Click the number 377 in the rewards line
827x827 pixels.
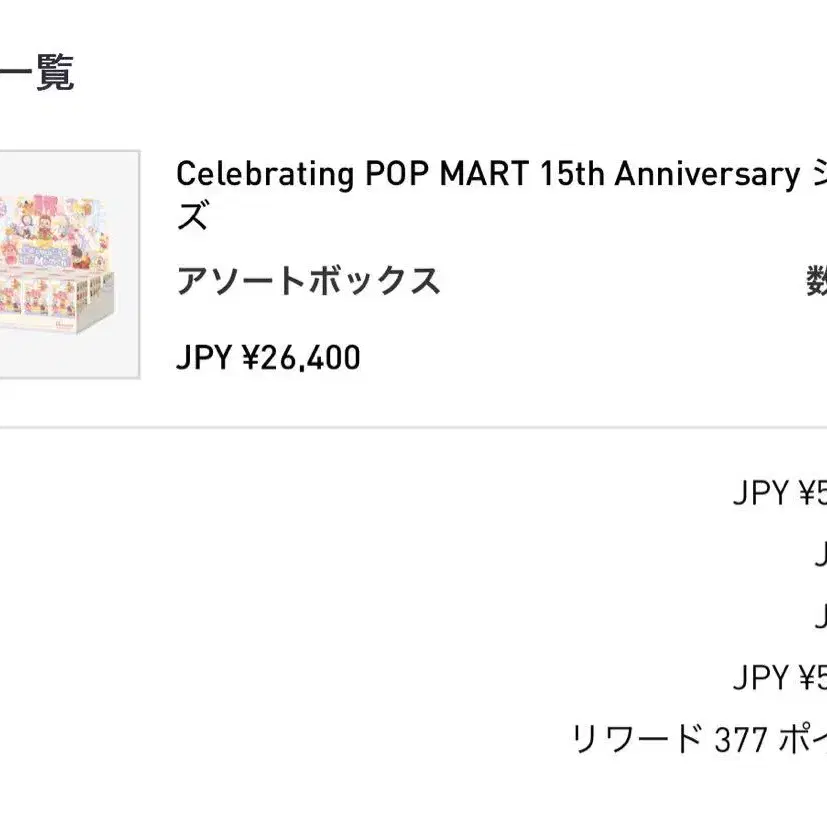click(x=741, y=740)
